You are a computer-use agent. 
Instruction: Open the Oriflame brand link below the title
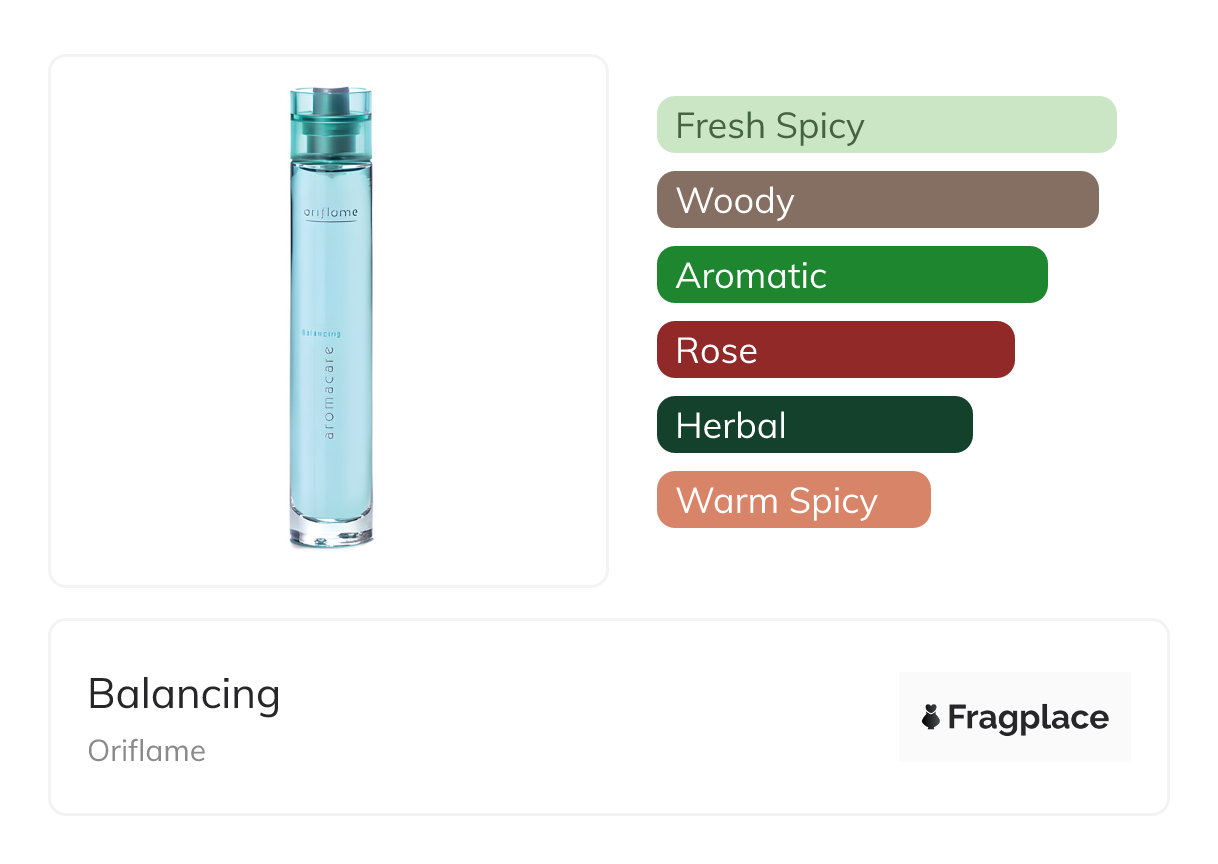pyautogui.click(x=147, y=751)
